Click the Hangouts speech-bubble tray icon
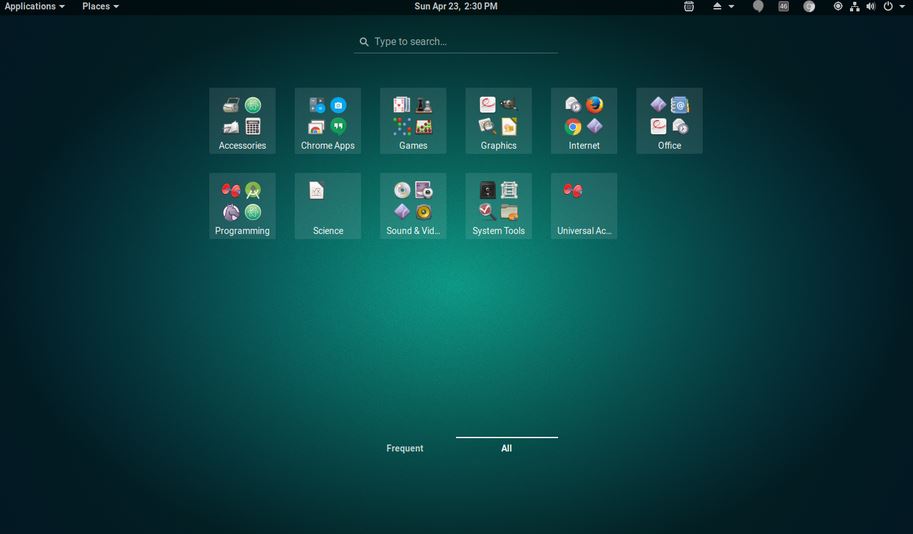 coord(758,6)
